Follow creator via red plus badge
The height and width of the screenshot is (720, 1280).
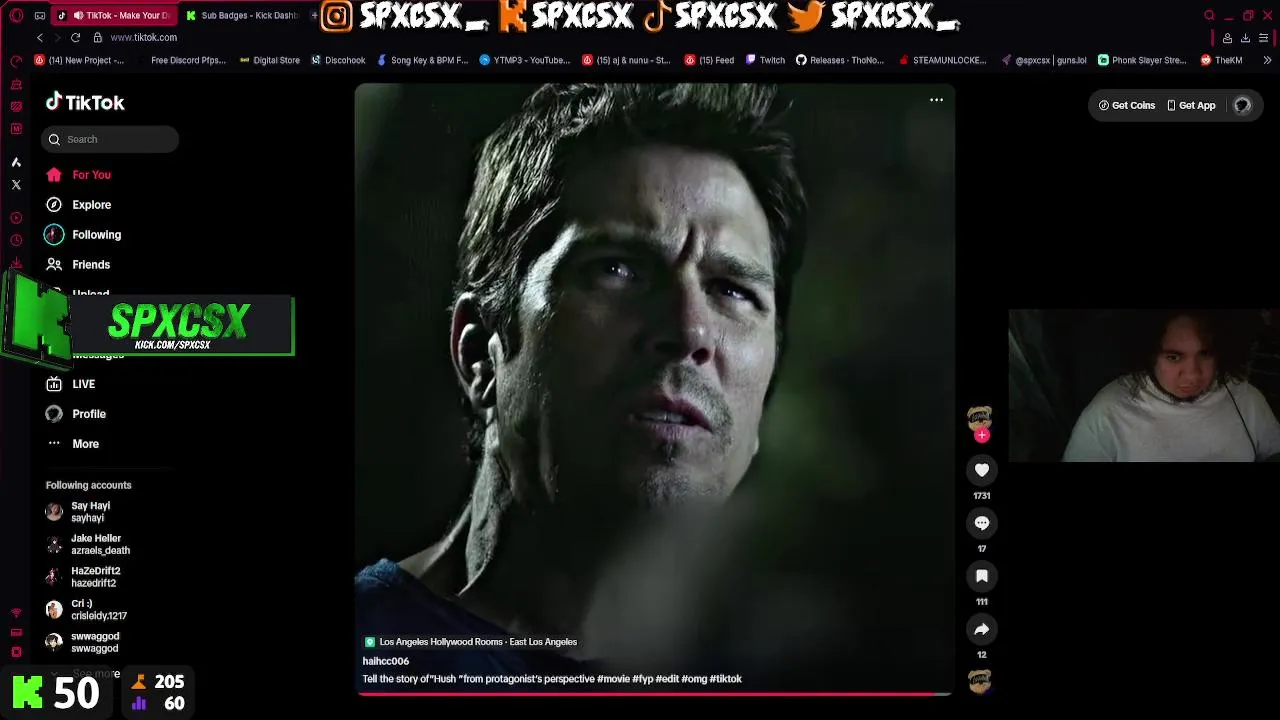click(982, 435)
